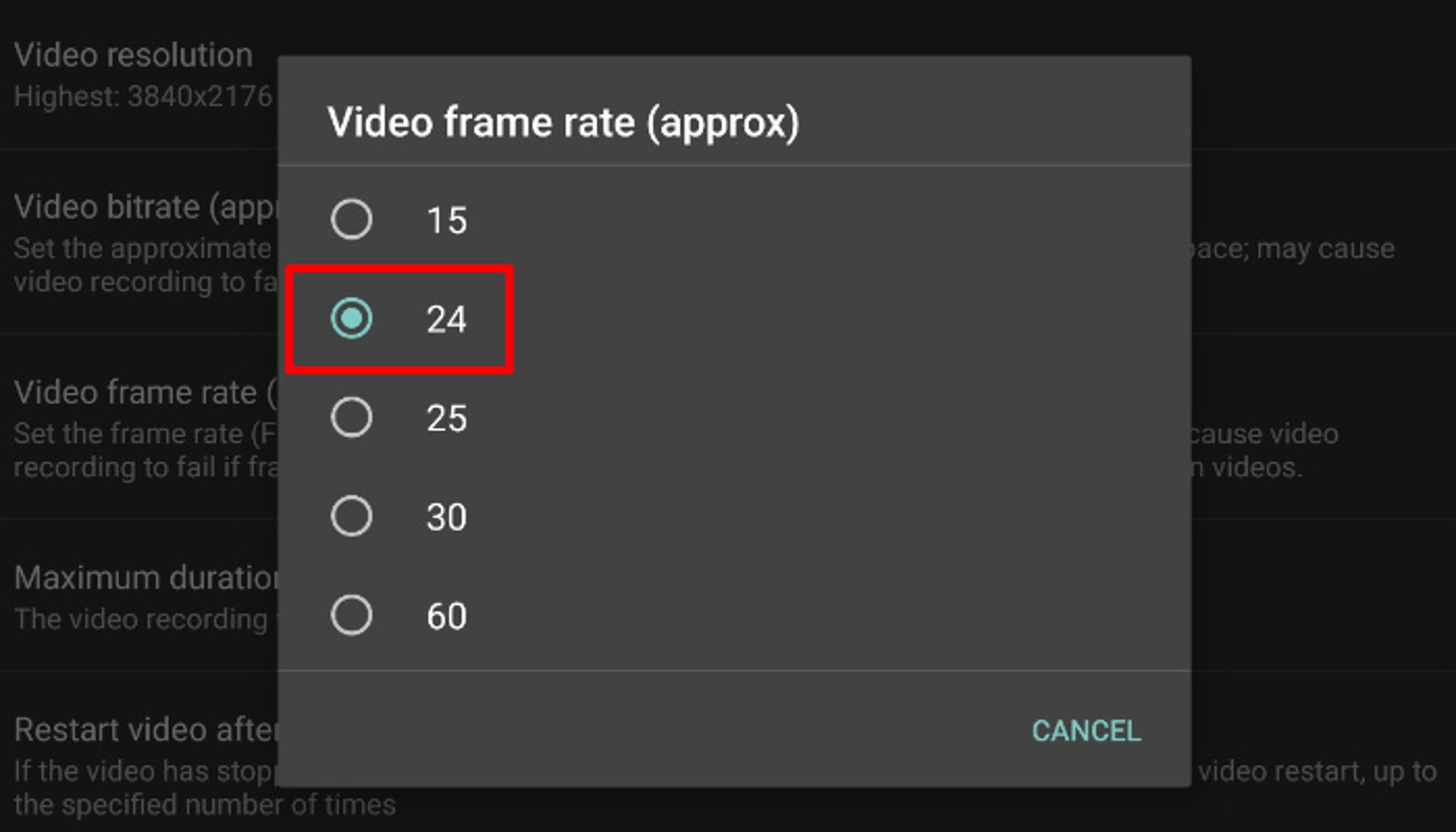The width and height of the screenshot is (1456, 832).
Task: Choose the 25 frame rate radio button
Action: 352,417
